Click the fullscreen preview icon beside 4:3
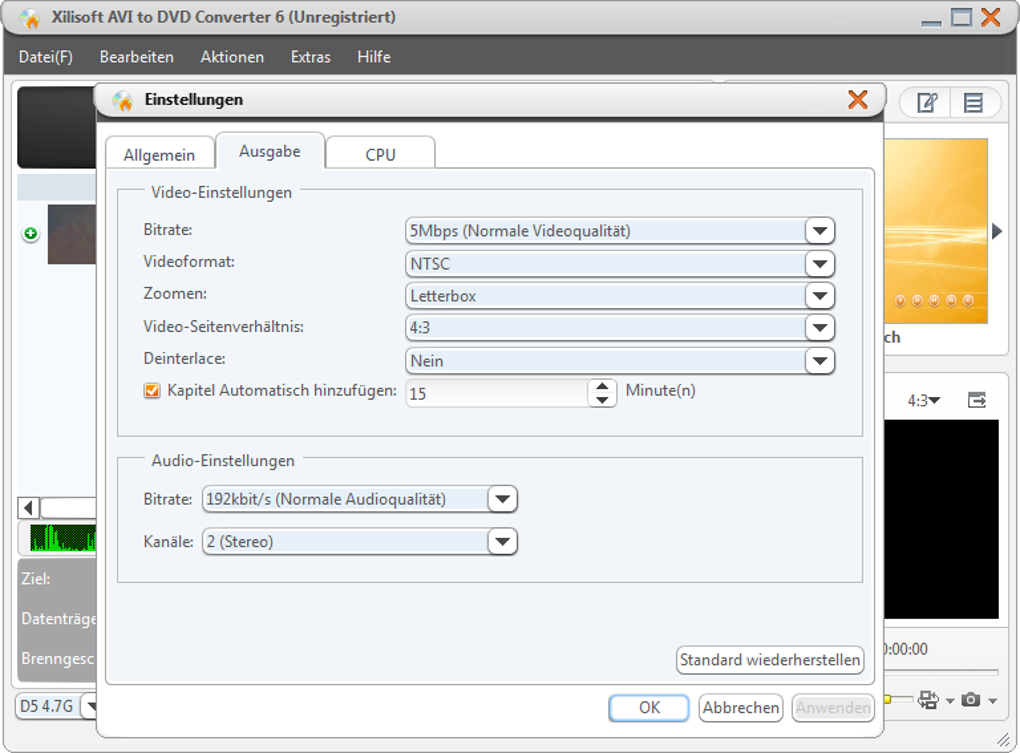1020x753 pixels. click(x=976, y=400)
